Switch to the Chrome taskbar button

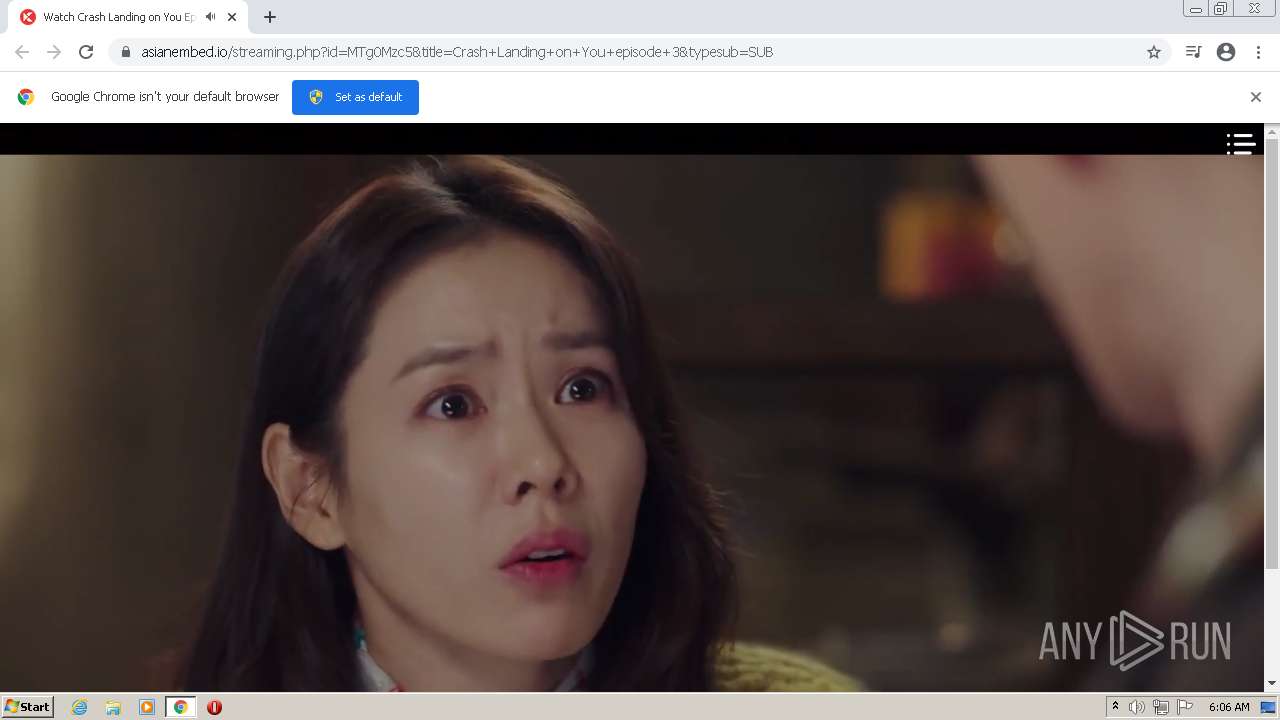(x=181, y=707)
